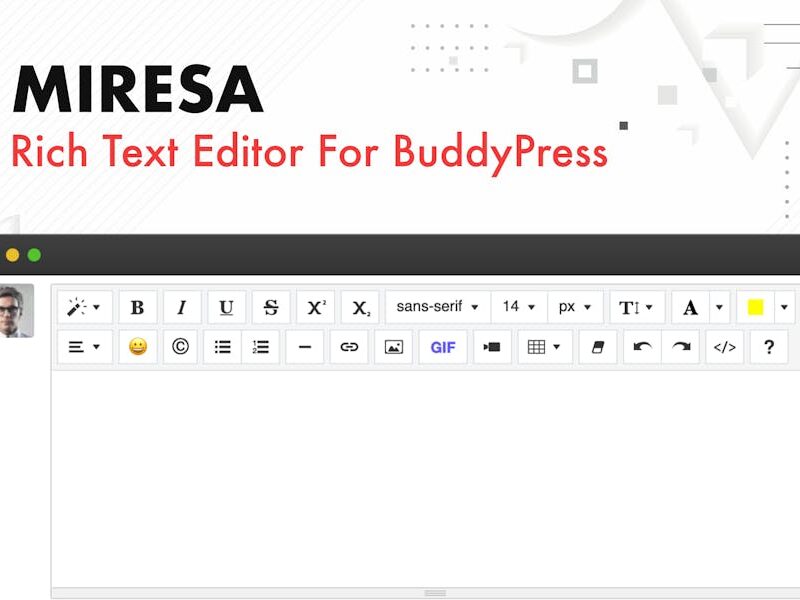Undo the last action
The image size is (800, 600).
[x=642, y=347]
